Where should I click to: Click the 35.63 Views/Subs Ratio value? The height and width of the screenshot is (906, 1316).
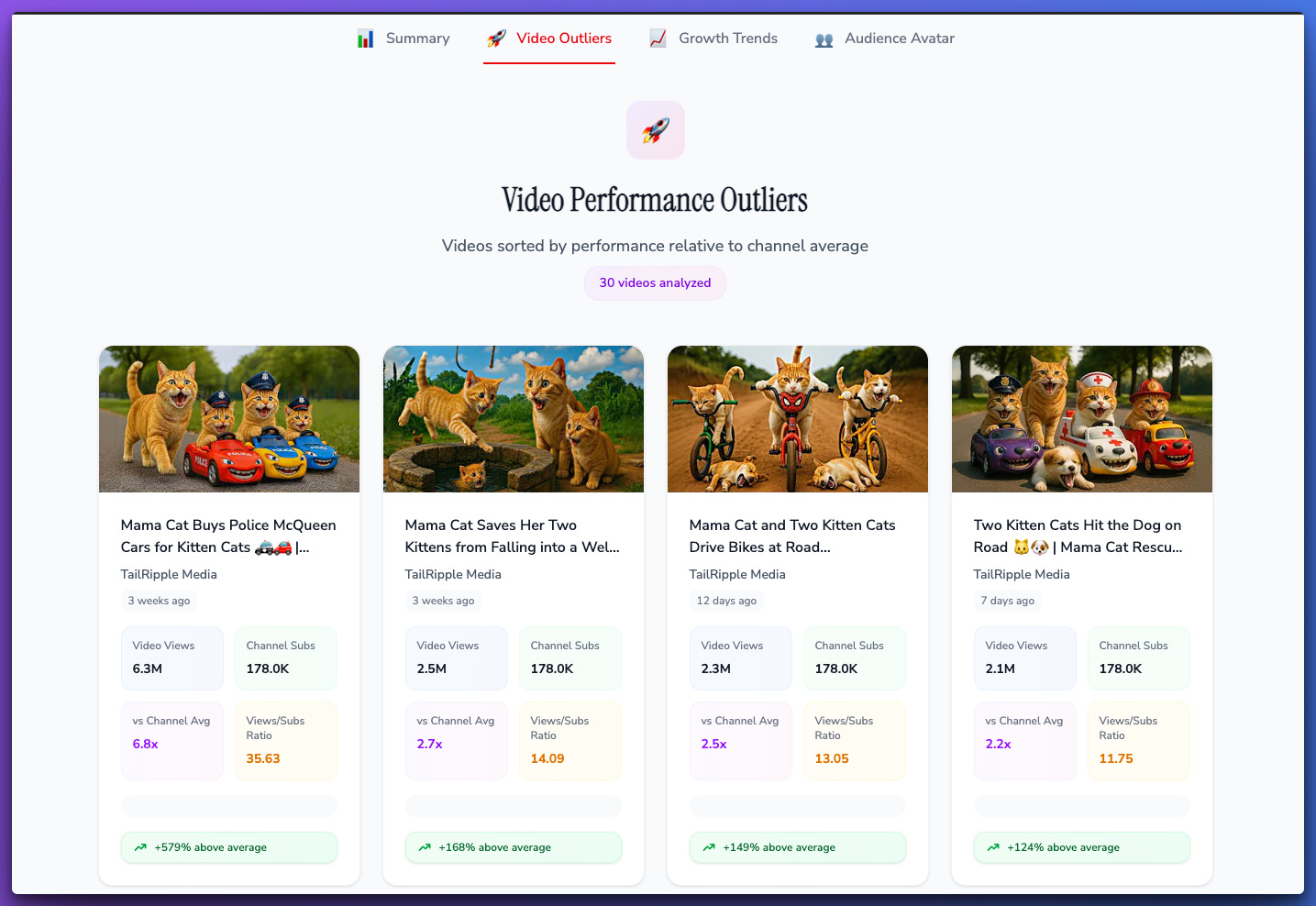(263, 758)
